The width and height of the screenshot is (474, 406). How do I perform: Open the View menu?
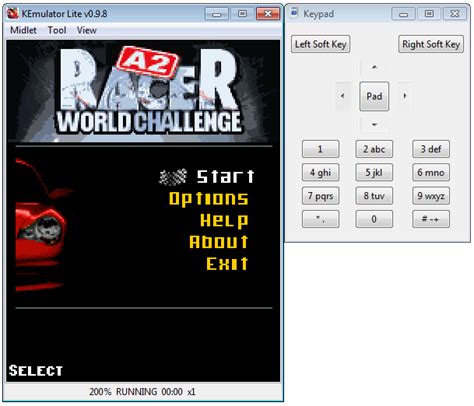click(87, 30)
